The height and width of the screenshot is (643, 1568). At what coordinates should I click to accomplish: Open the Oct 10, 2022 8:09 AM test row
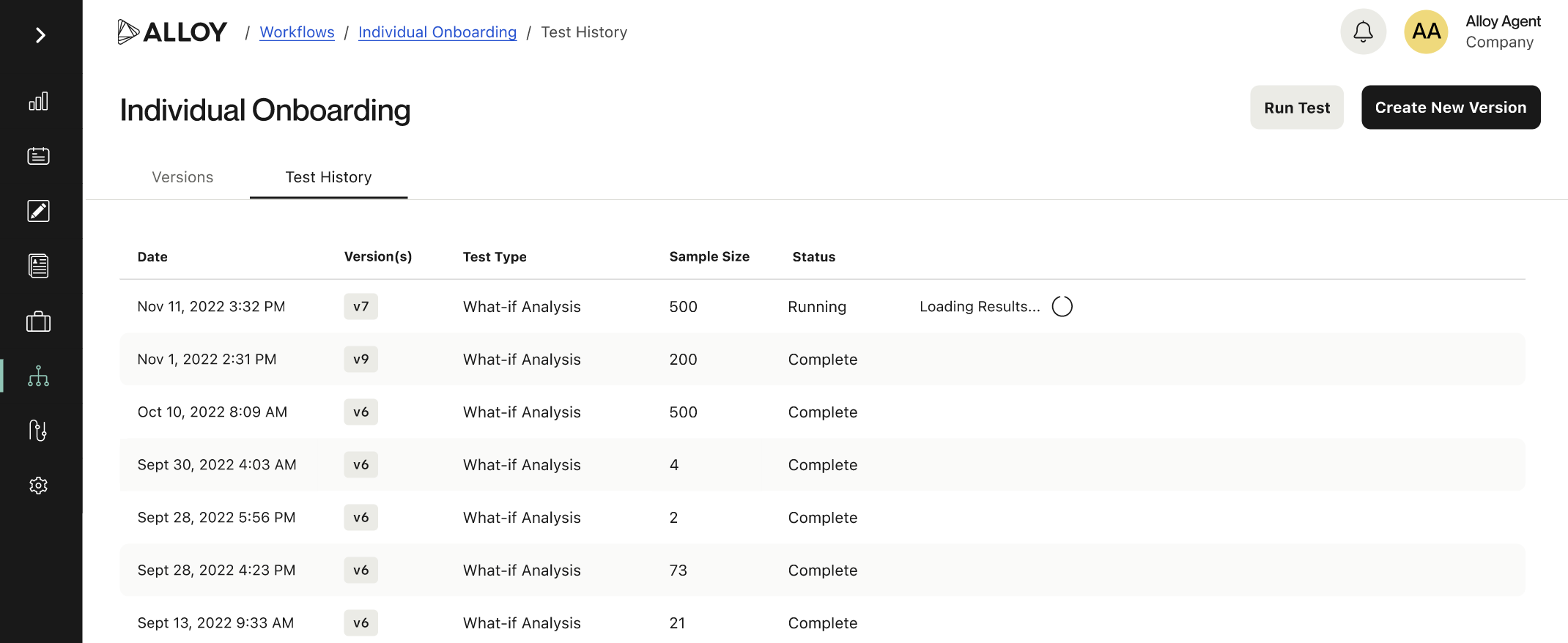point(822,412)
